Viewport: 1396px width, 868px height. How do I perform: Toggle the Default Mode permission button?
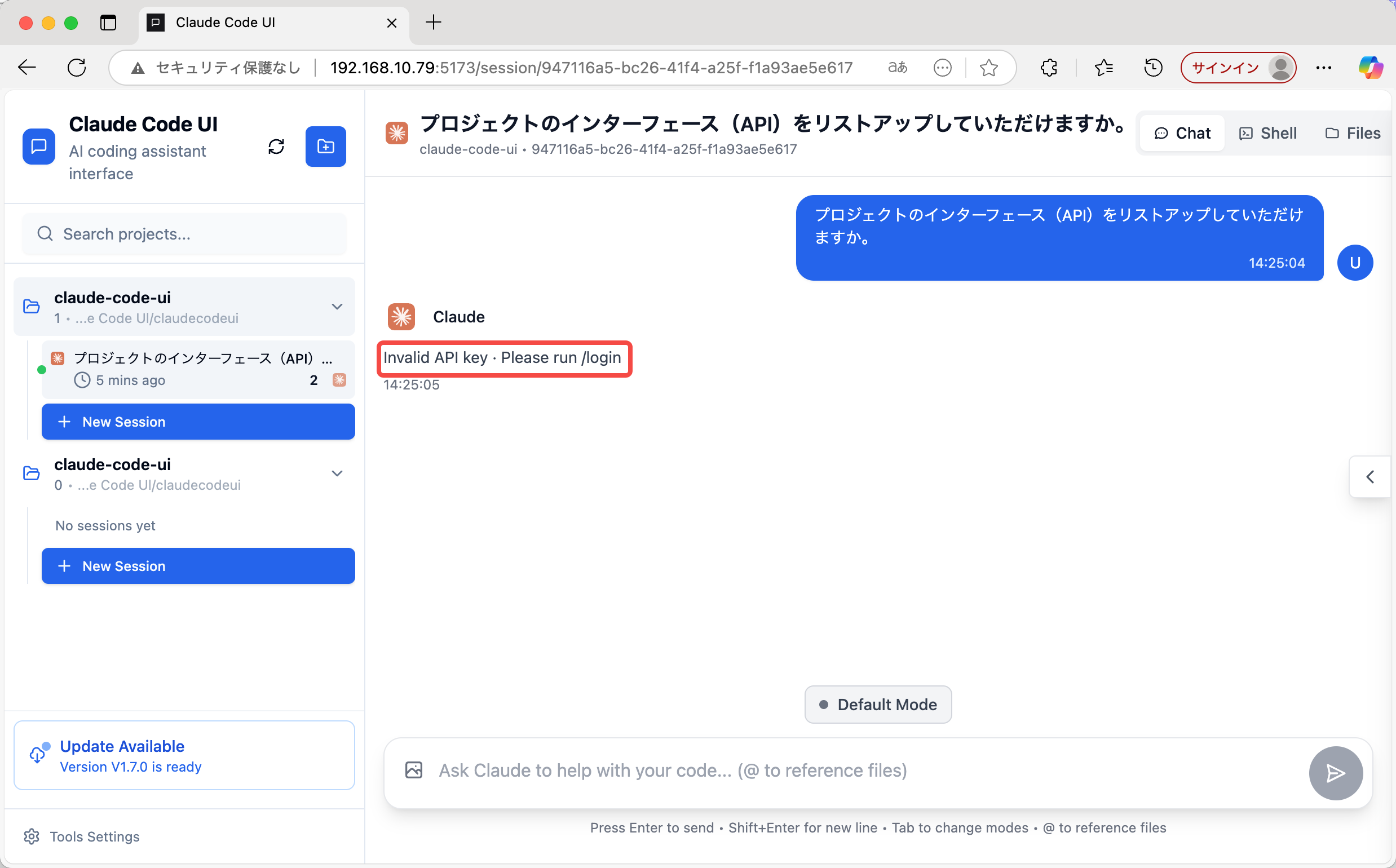coord(877,705)
